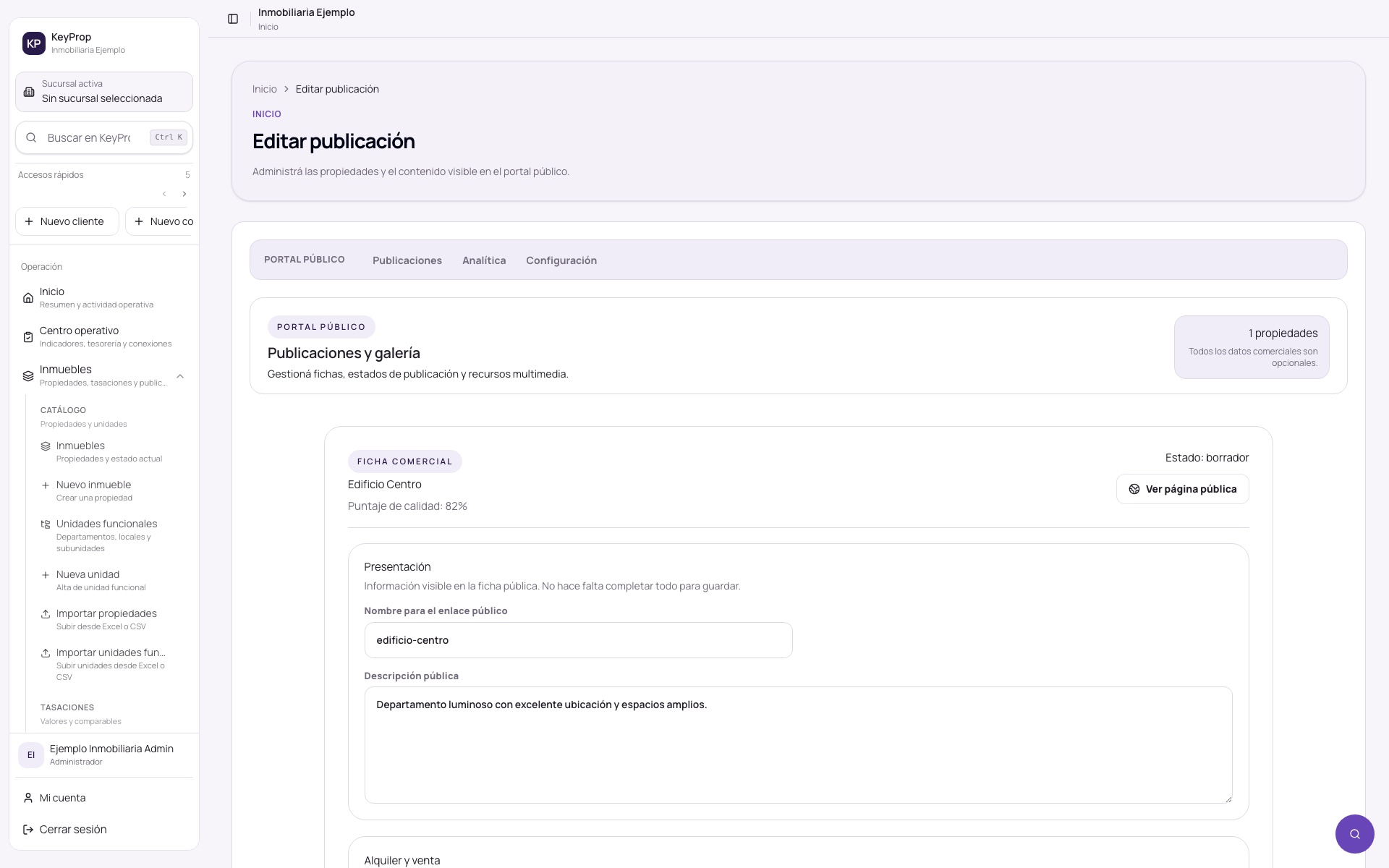Click the EI user avatar
Image resolution: width=1389 pixels, height=868 pixels.
pos(31,755)
